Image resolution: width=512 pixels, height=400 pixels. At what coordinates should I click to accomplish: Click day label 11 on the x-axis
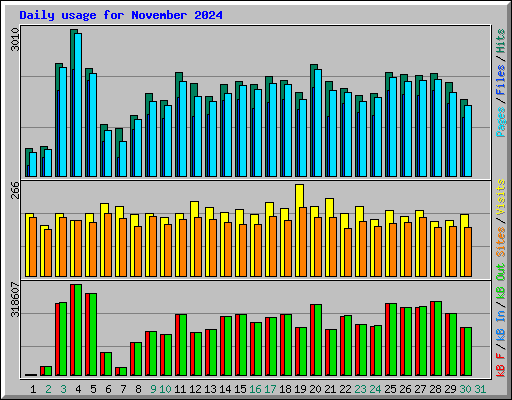(x=180, y=389)
